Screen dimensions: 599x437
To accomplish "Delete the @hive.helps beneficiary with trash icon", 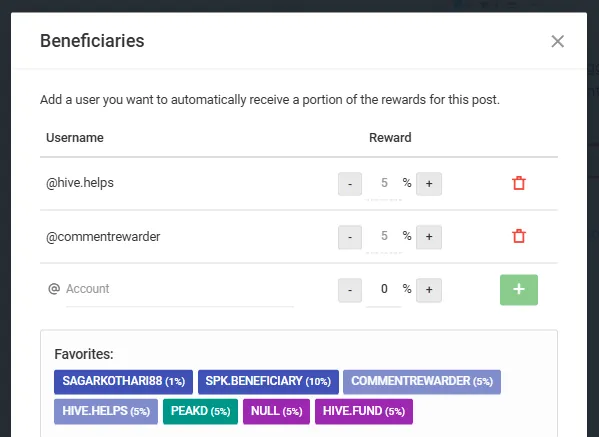I will coord(519,183).
